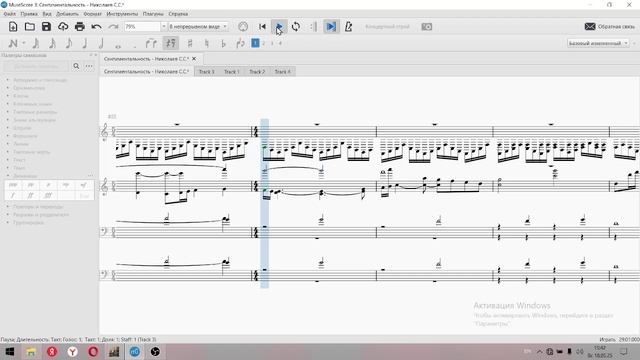Switch to the Track 3 part tab

pos(207,72)
